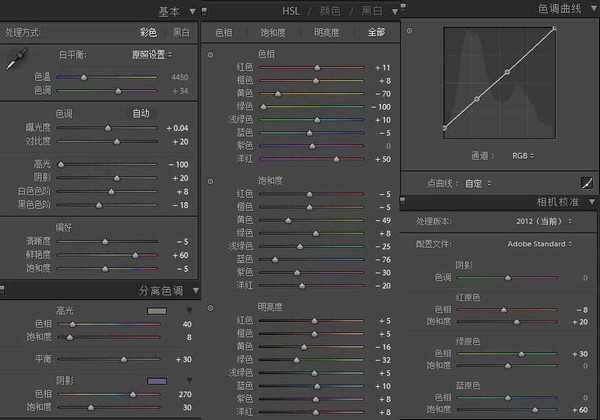Toggle the Basic panel on/off switch
The width and height of the screenshot is (600, 420).
tap(203, 9)
